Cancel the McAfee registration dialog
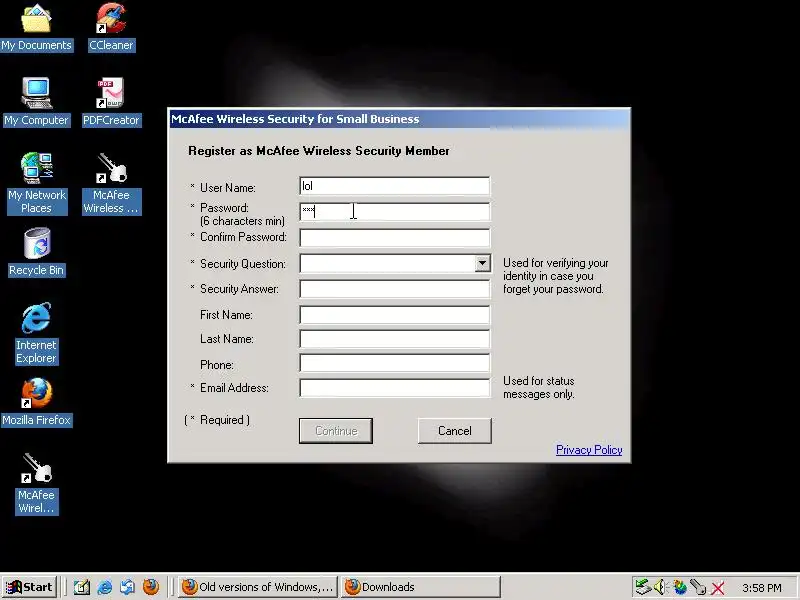This screenshot has height=600, width=800. pyautogui.click(x=455, y=431)
